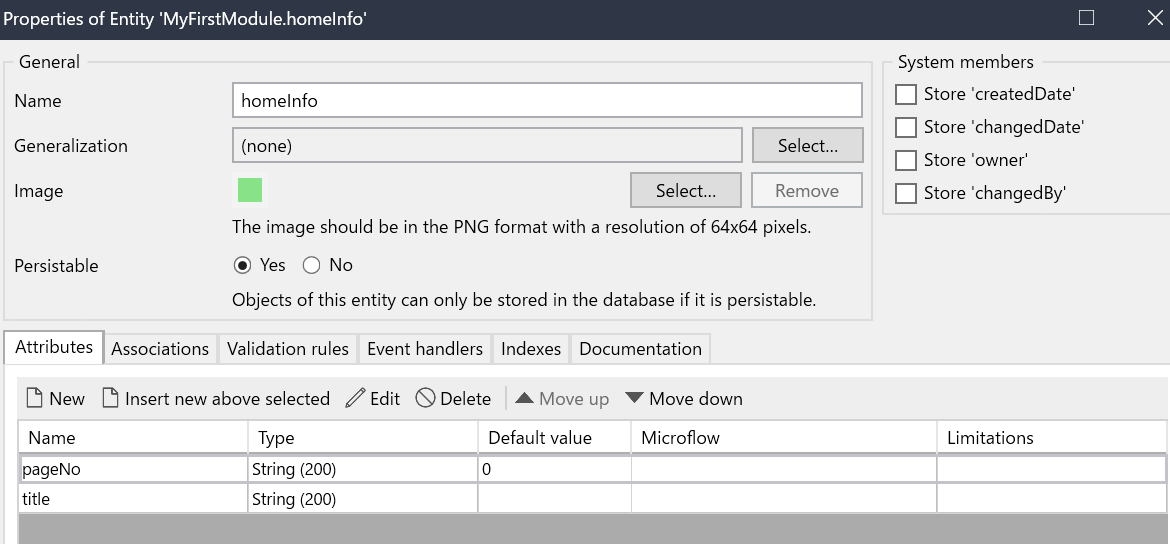
Task: Maximize the entity properties dialog
Action: click(1087, 18)
